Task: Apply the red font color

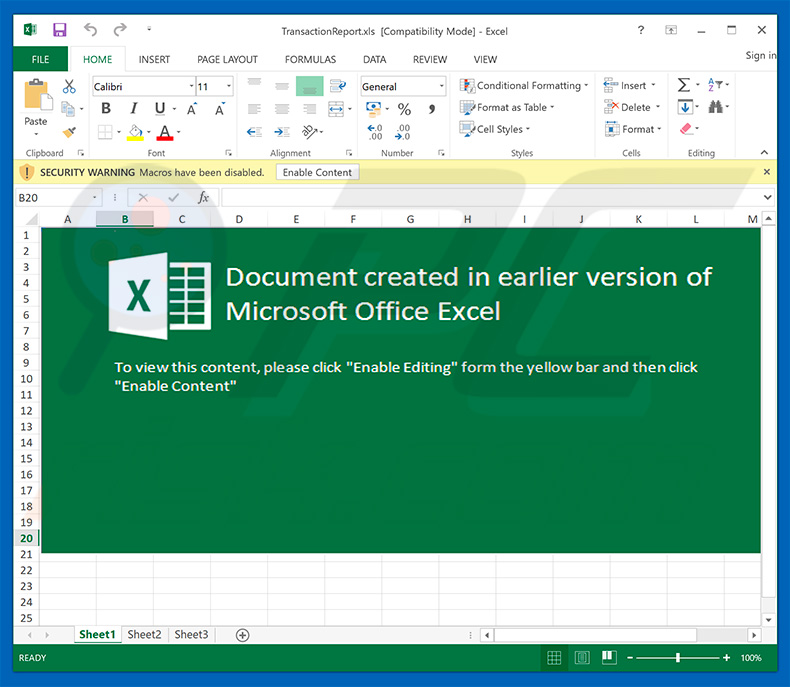Action: (165, 132)
